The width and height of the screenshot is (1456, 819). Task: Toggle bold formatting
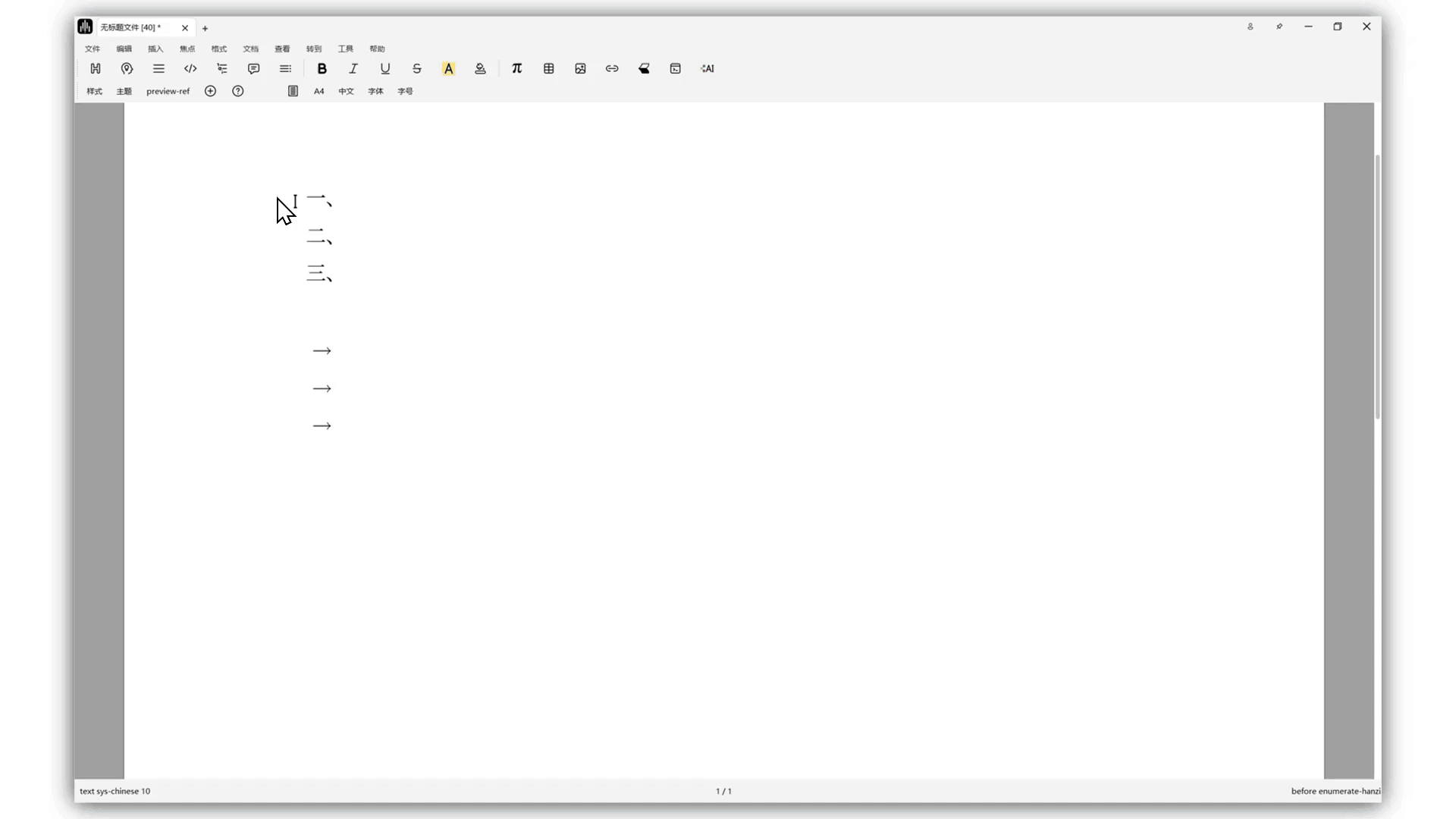[x=322, y=68]
